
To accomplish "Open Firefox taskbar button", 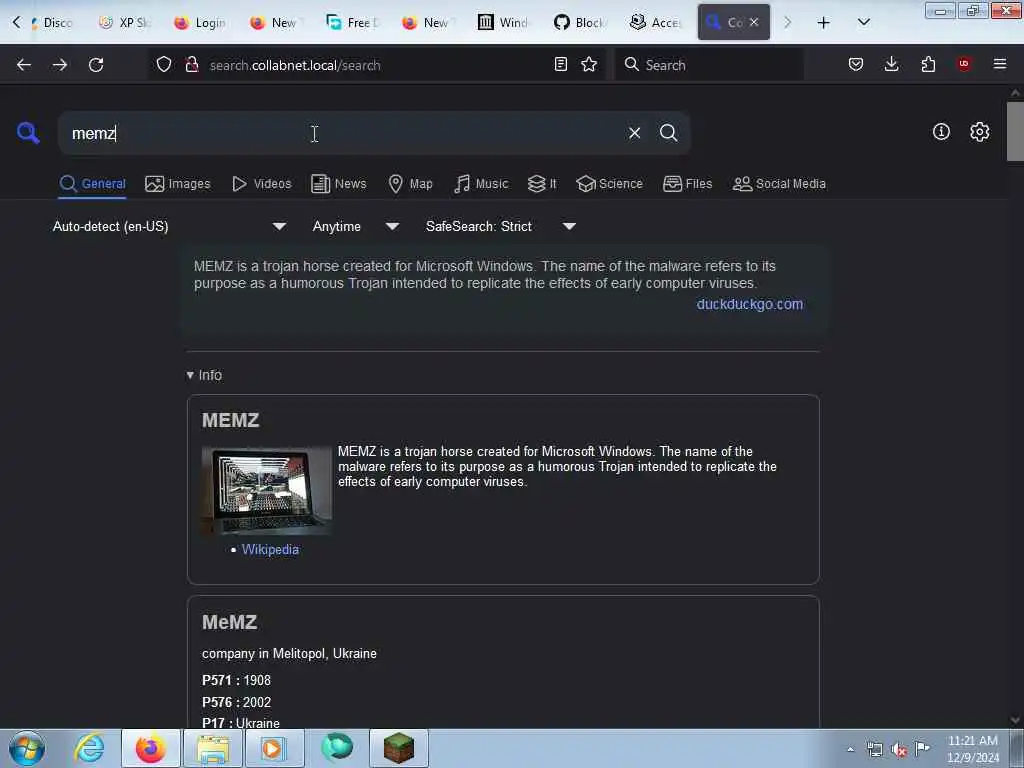I will coord(151,748).
